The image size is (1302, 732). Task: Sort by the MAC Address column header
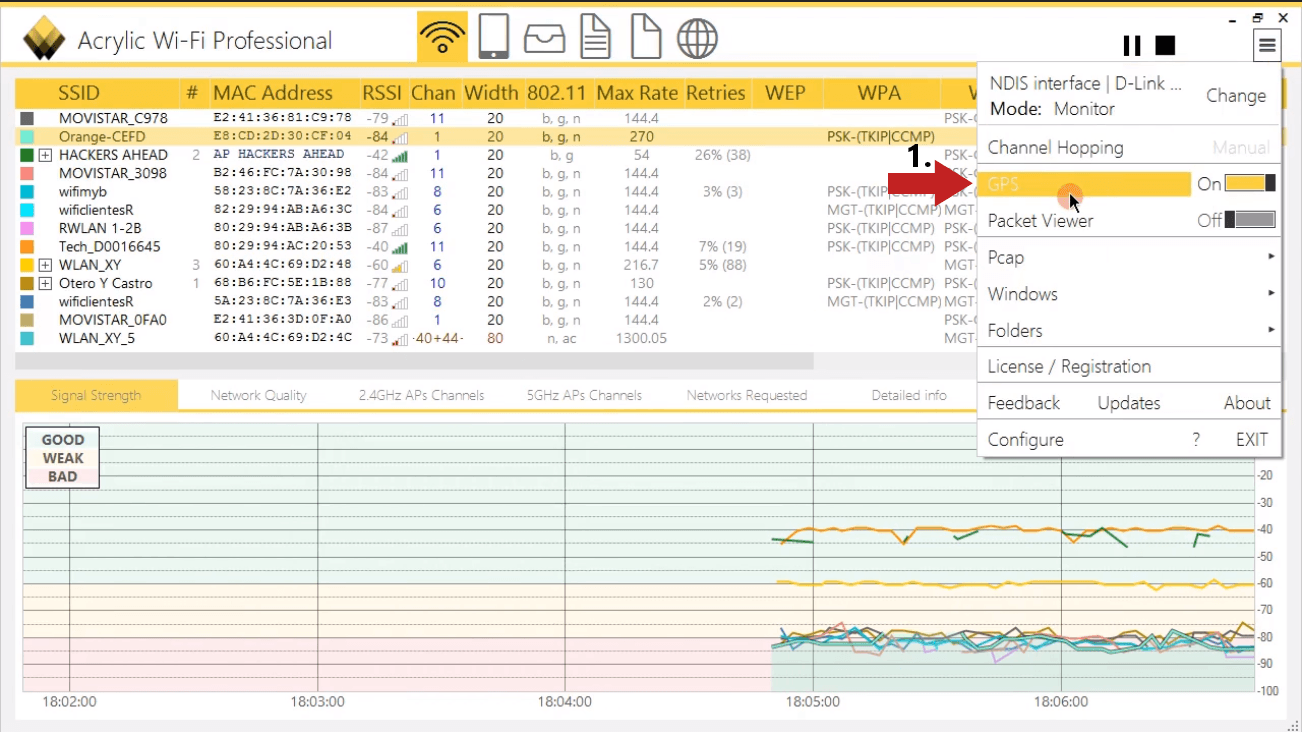point(272,93)
